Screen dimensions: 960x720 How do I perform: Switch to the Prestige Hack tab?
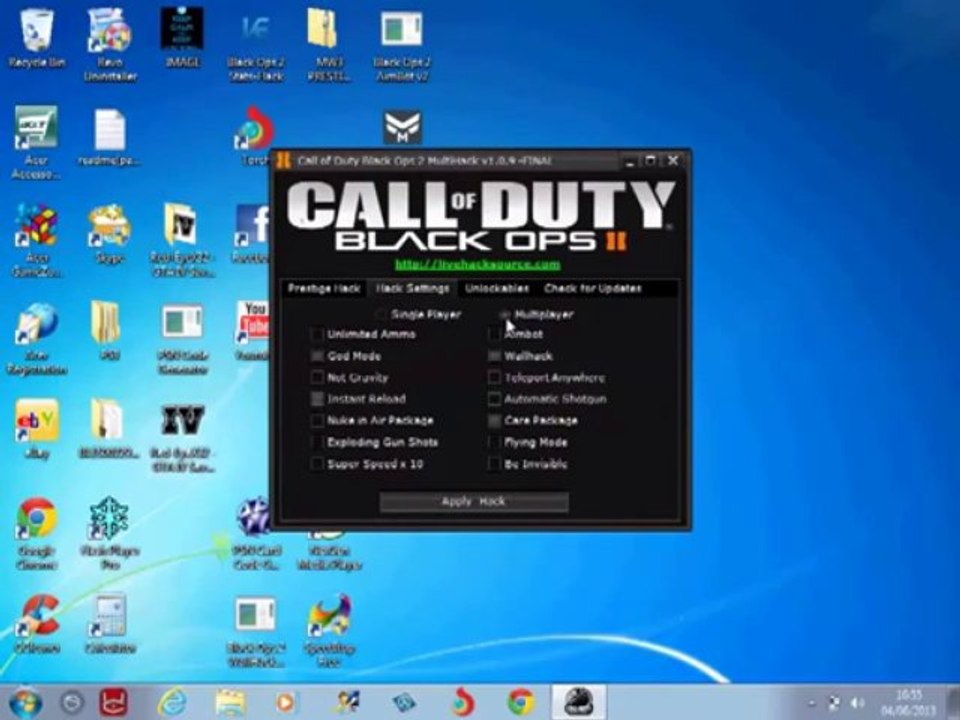tap(324, 288)
